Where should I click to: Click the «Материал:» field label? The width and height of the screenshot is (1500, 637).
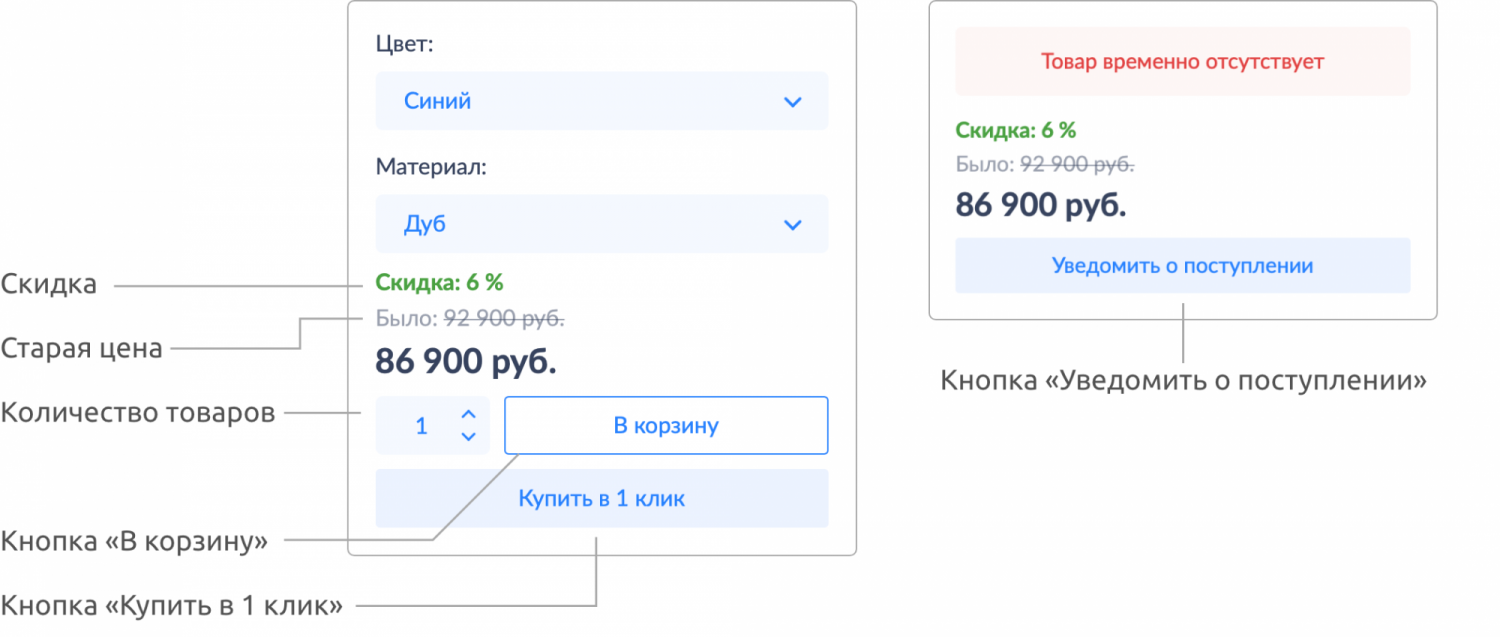coord(431,167)
